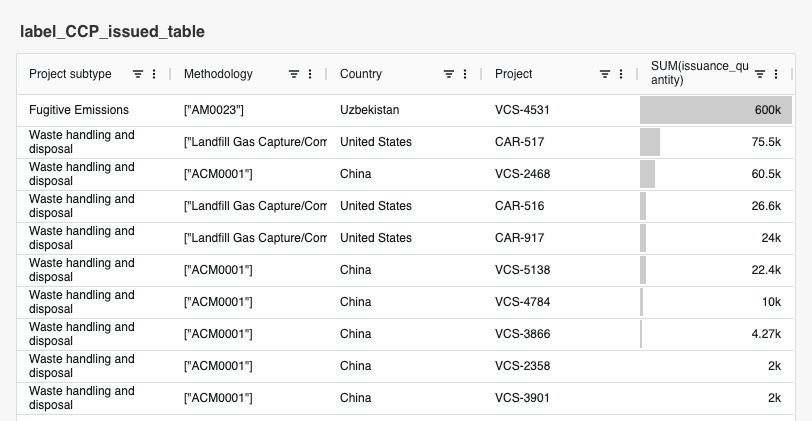Sort by Country column header label
This screenshot has height=421, width=812.
coord(360,74)
